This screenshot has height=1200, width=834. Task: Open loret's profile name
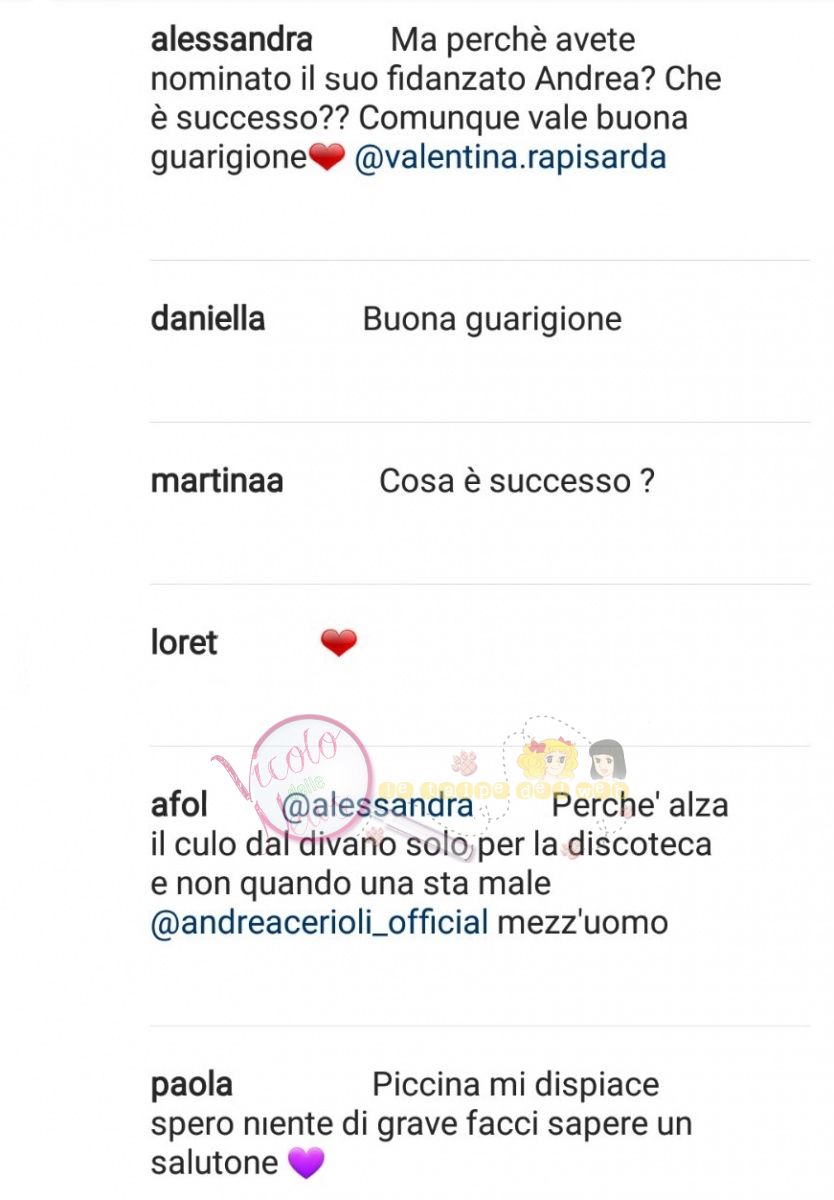coord(184,643)
